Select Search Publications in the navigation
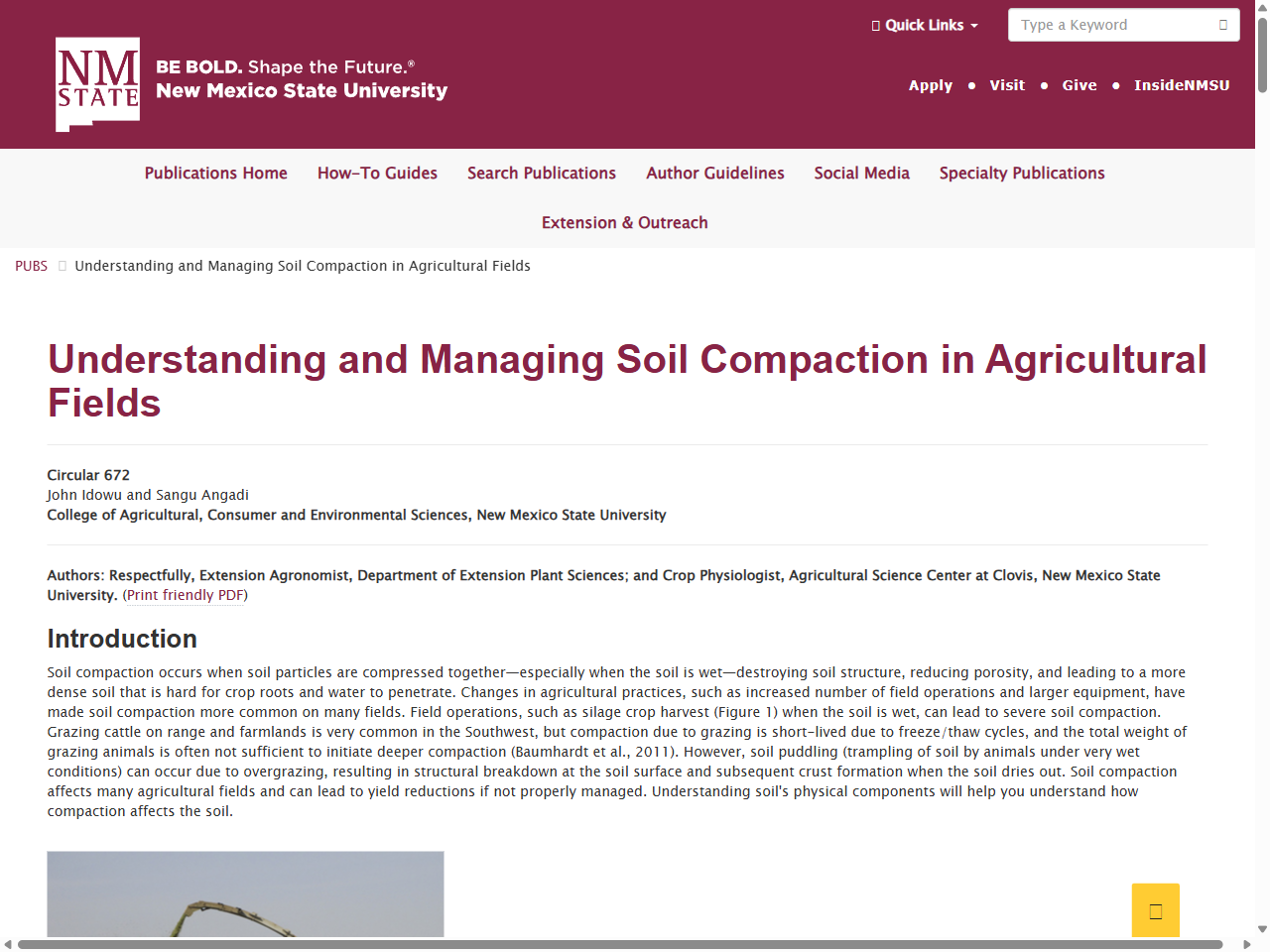 (541, 173)
